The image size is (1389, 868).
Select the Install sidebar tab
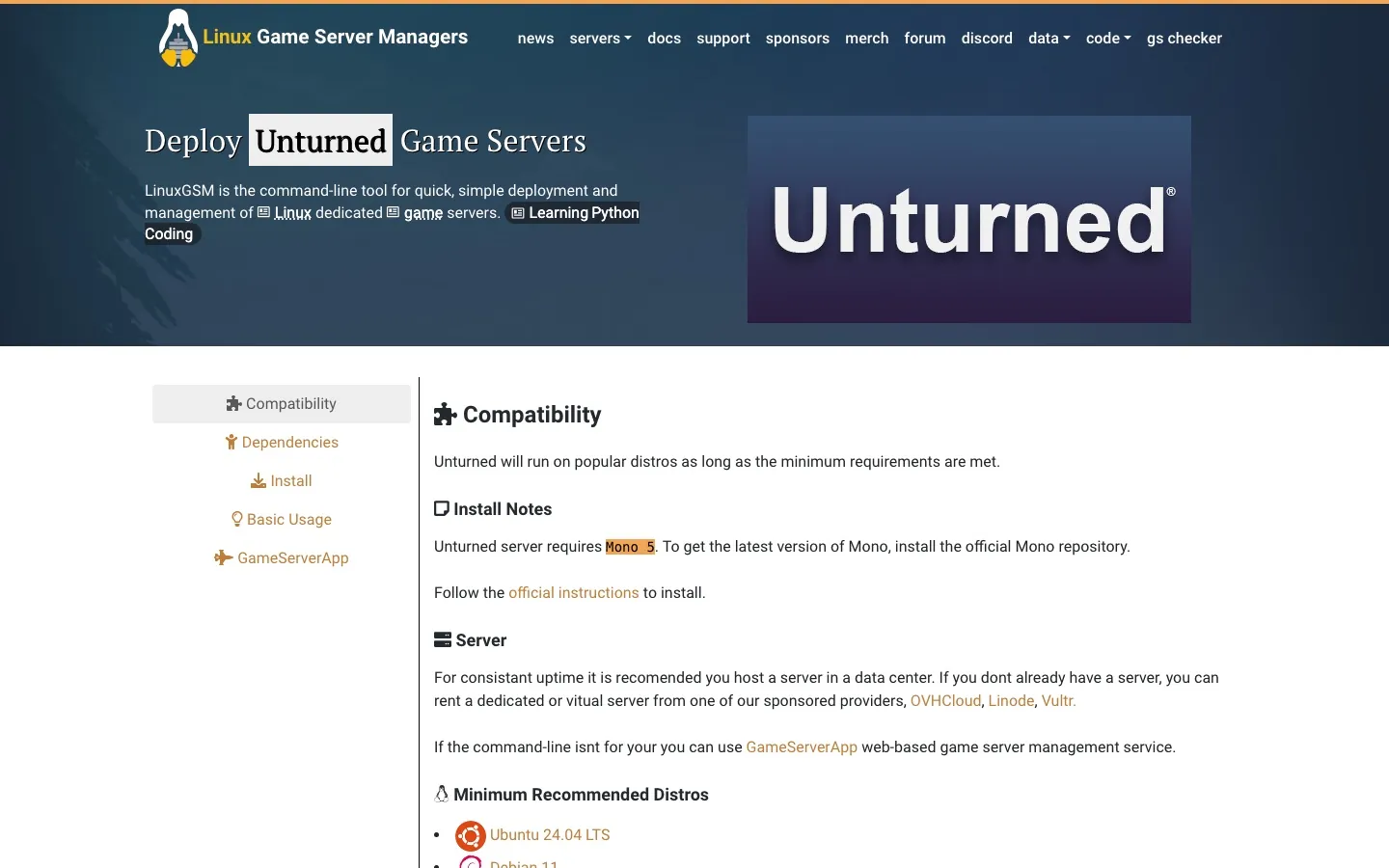coord(282,481)
